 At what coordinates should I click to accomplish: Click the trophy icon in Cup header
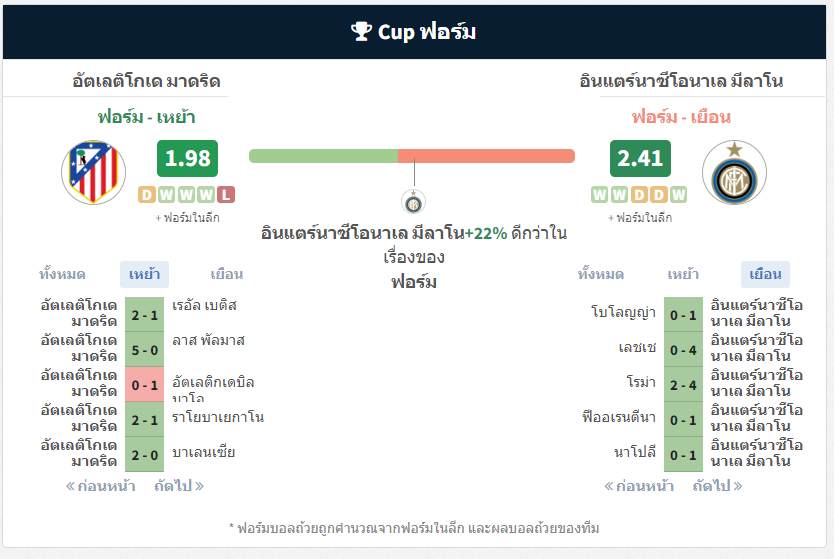coord(361,32)
